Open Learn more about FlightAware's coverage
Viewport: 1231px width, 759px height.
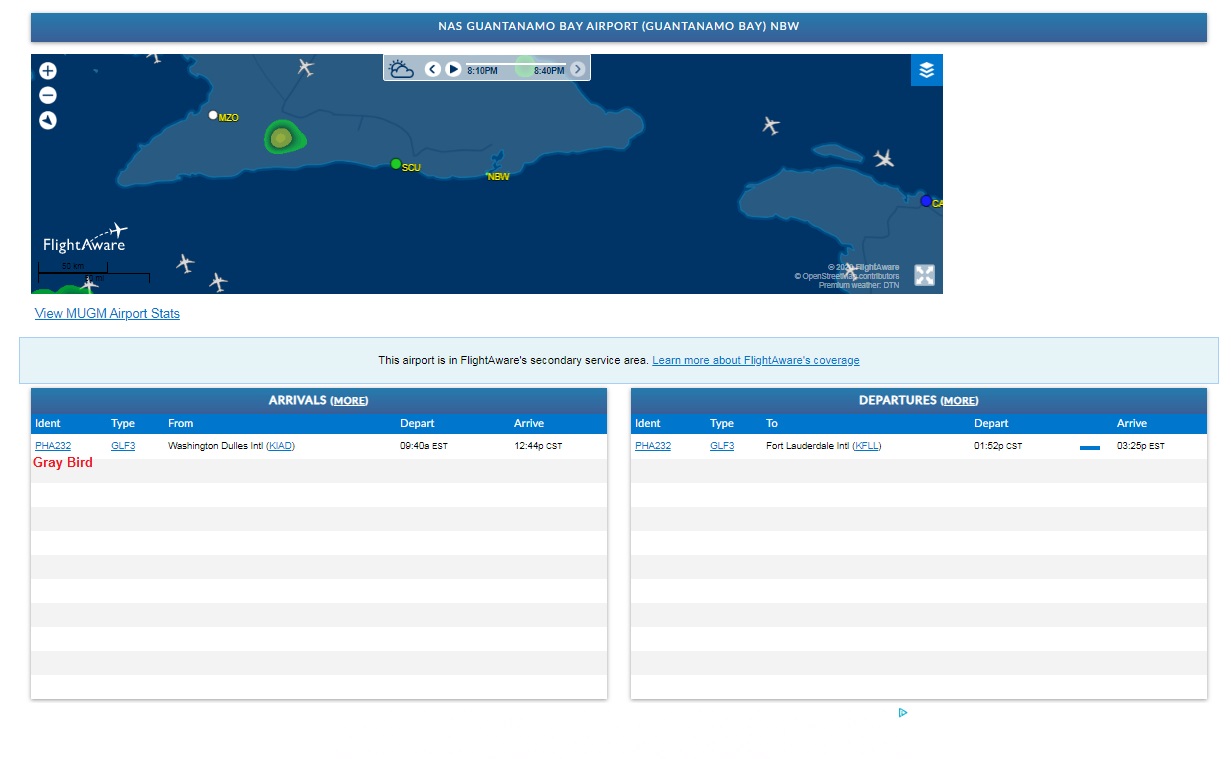(x=756, y=360)
